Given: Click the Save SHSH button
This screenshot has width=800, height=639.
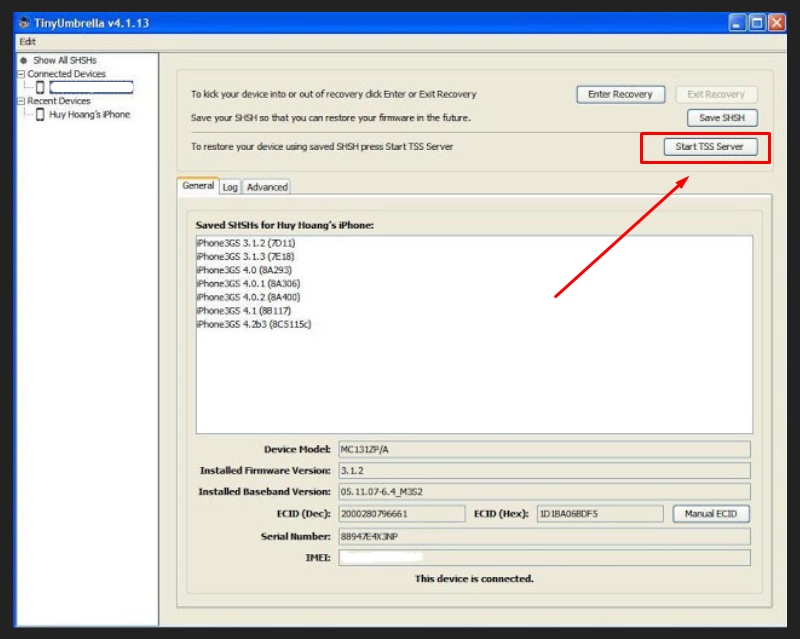Looking at the screenshot, I should (x=722, y=118).
